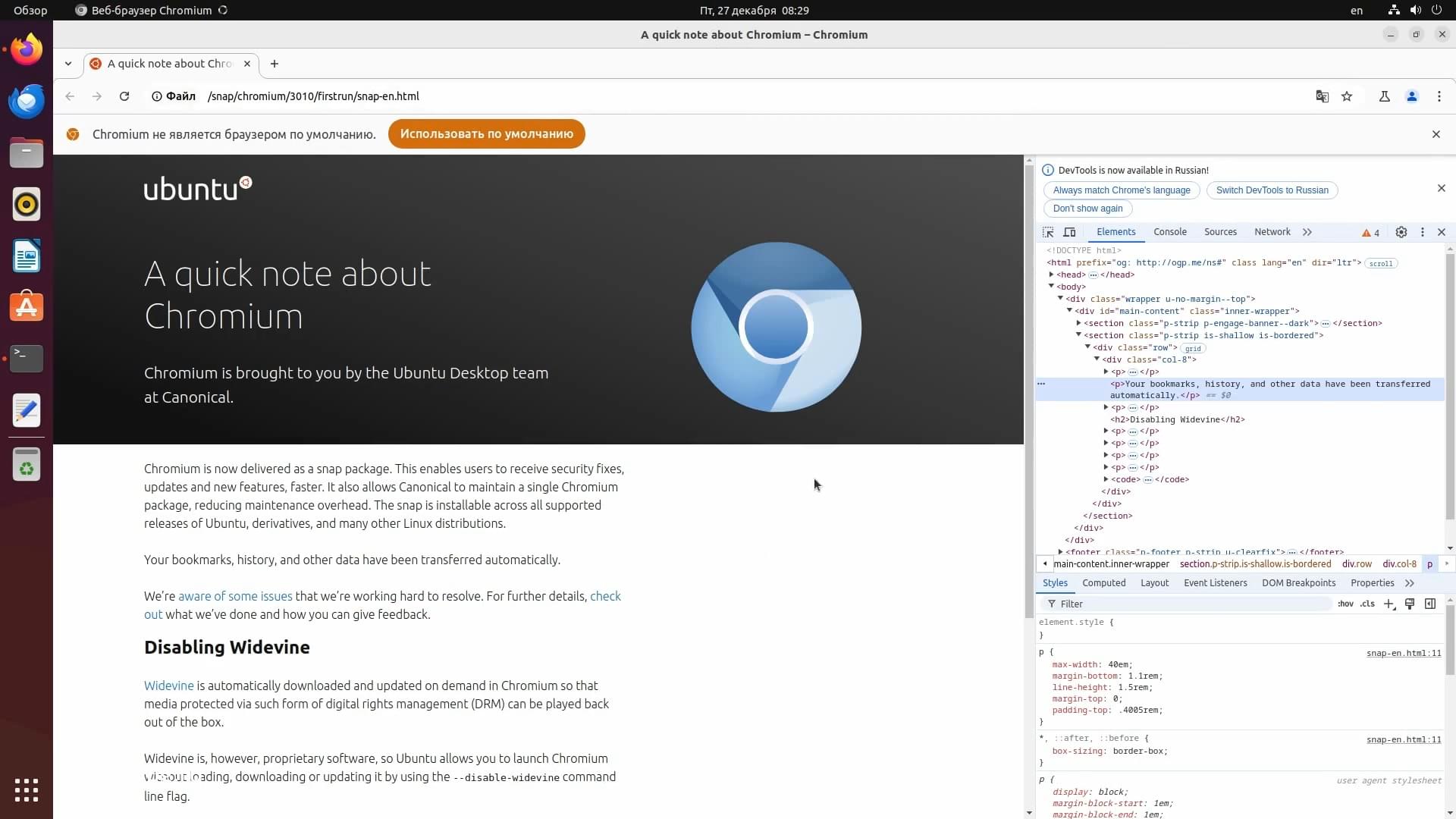Expand the code element node
Screen dimensions: 1456x819
1106,479
